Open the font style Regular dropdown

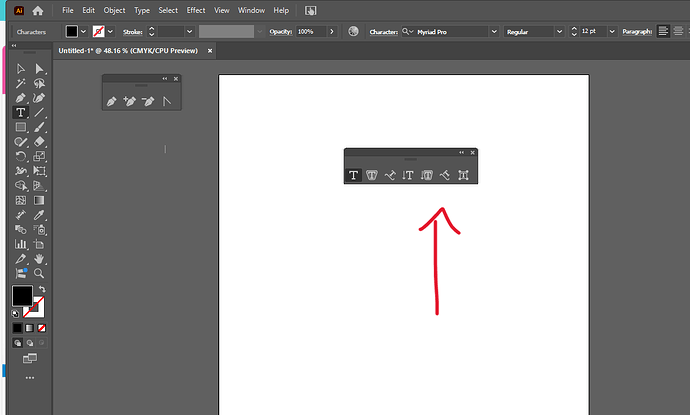(x=559, y=32)
